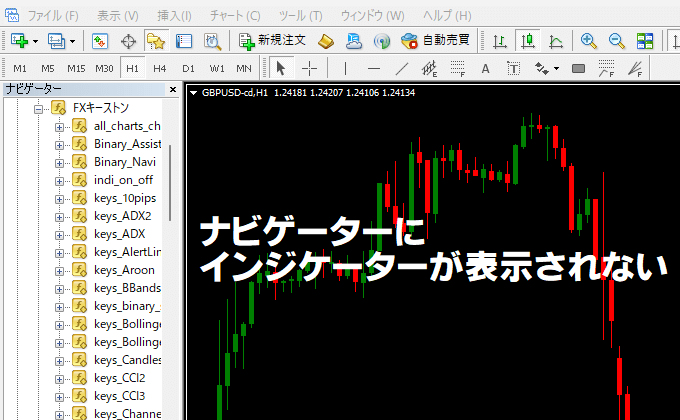Select the rectangle shape tool

point(578,69)
